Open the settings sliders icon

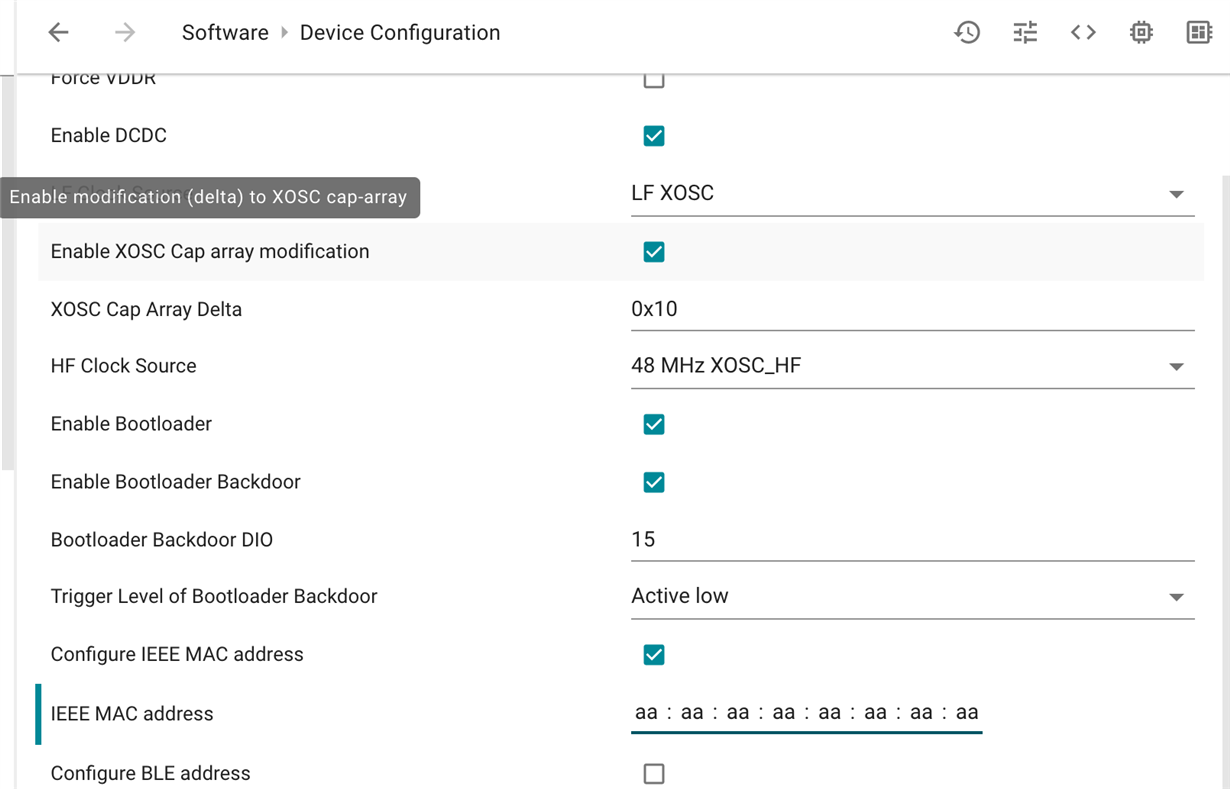point(1025,32)
